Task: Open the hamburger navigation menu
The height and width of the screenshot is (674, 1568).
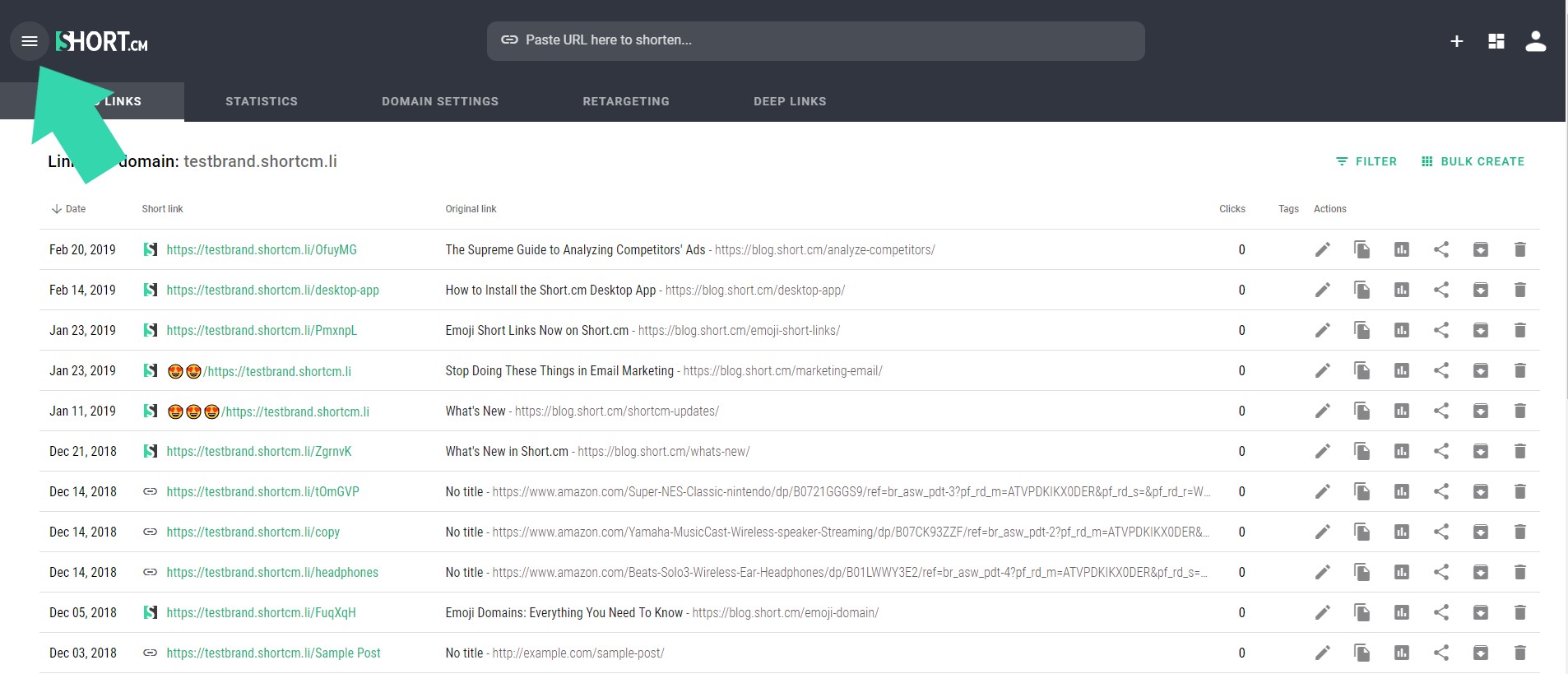Action: [x=30, y=41]
